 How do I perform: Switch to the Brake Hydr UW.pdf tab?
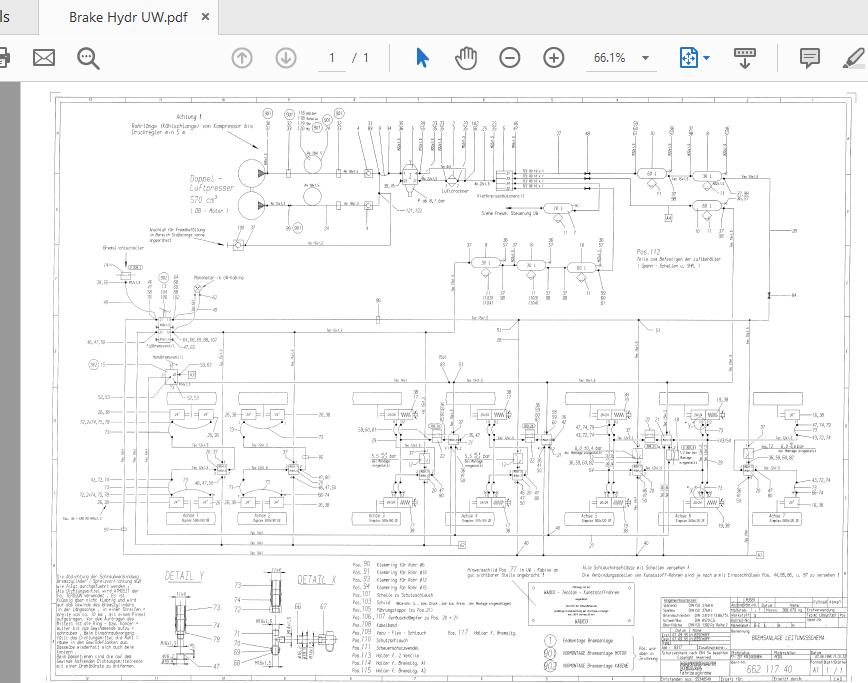click(130, 17)
